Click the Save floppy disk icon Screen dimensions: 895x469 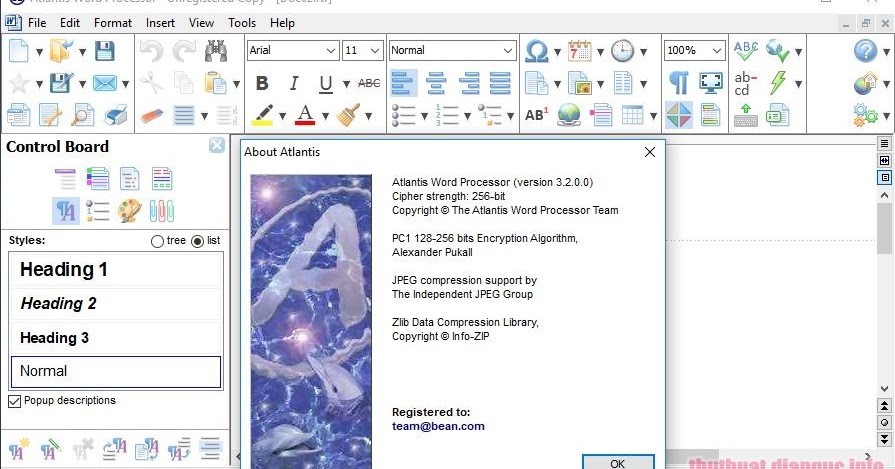[104, 51]
